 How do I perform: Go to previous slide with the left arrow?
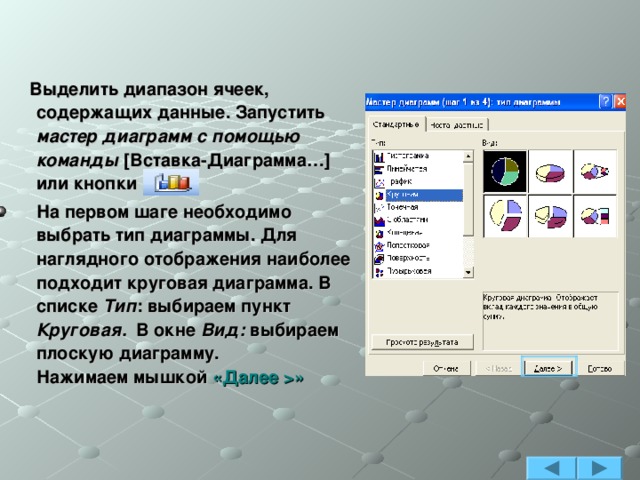(x=551, y=468)
